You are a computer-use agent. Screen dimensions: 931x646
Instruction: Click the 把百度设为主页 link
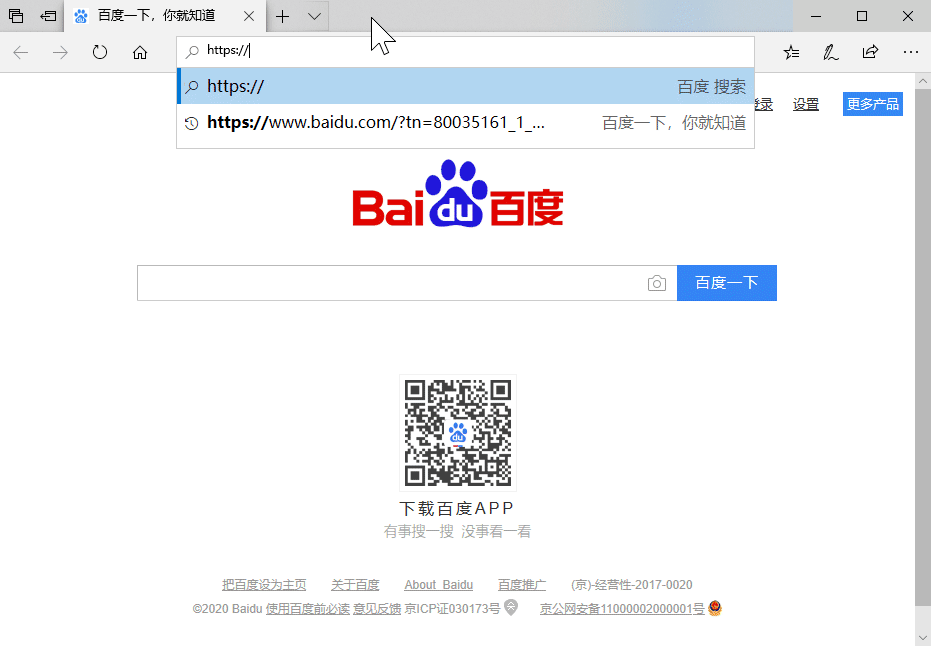(264, 585)
